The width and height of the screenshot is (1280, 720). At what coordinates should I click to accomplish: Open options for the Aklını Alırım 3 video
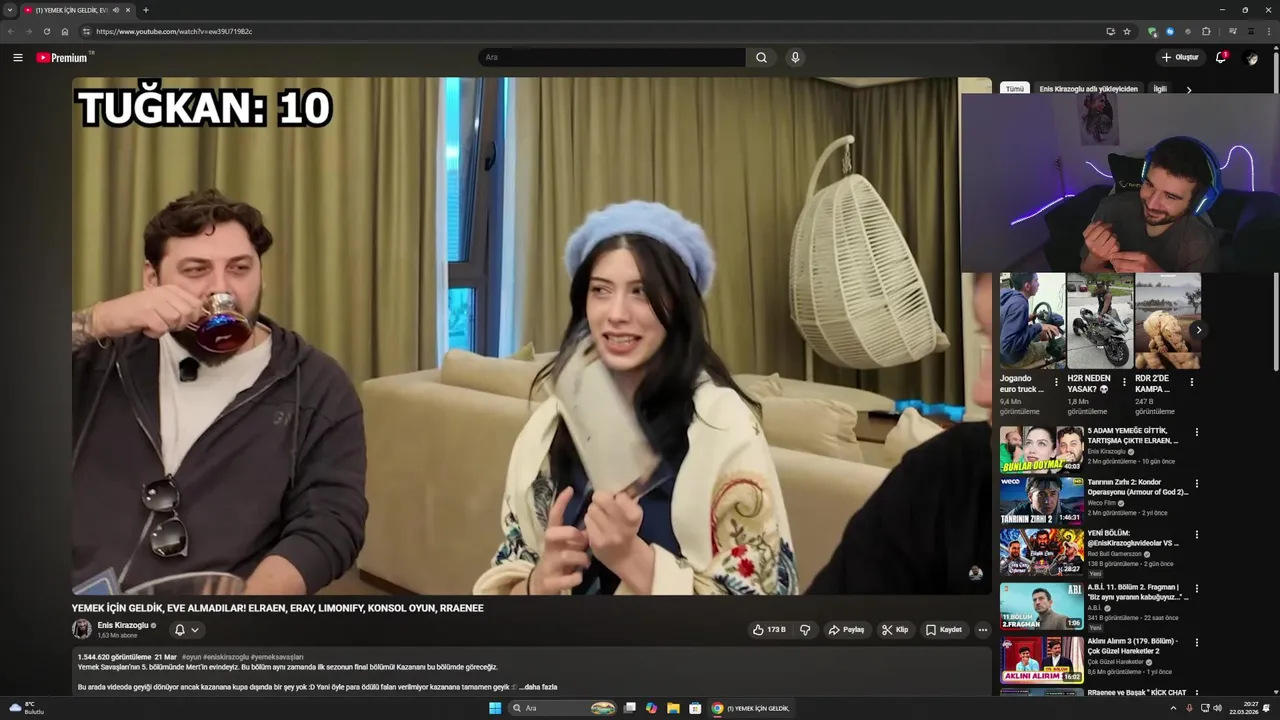(1196, 643)
